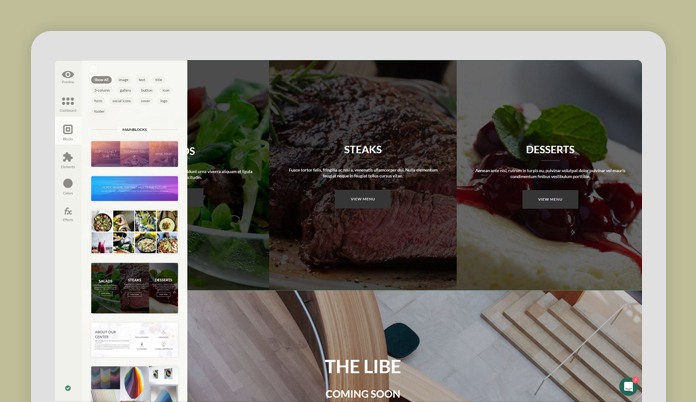The image size is (696, 402).
Task: Filter blocks by image tag
Action: click(x=123, y=80)
